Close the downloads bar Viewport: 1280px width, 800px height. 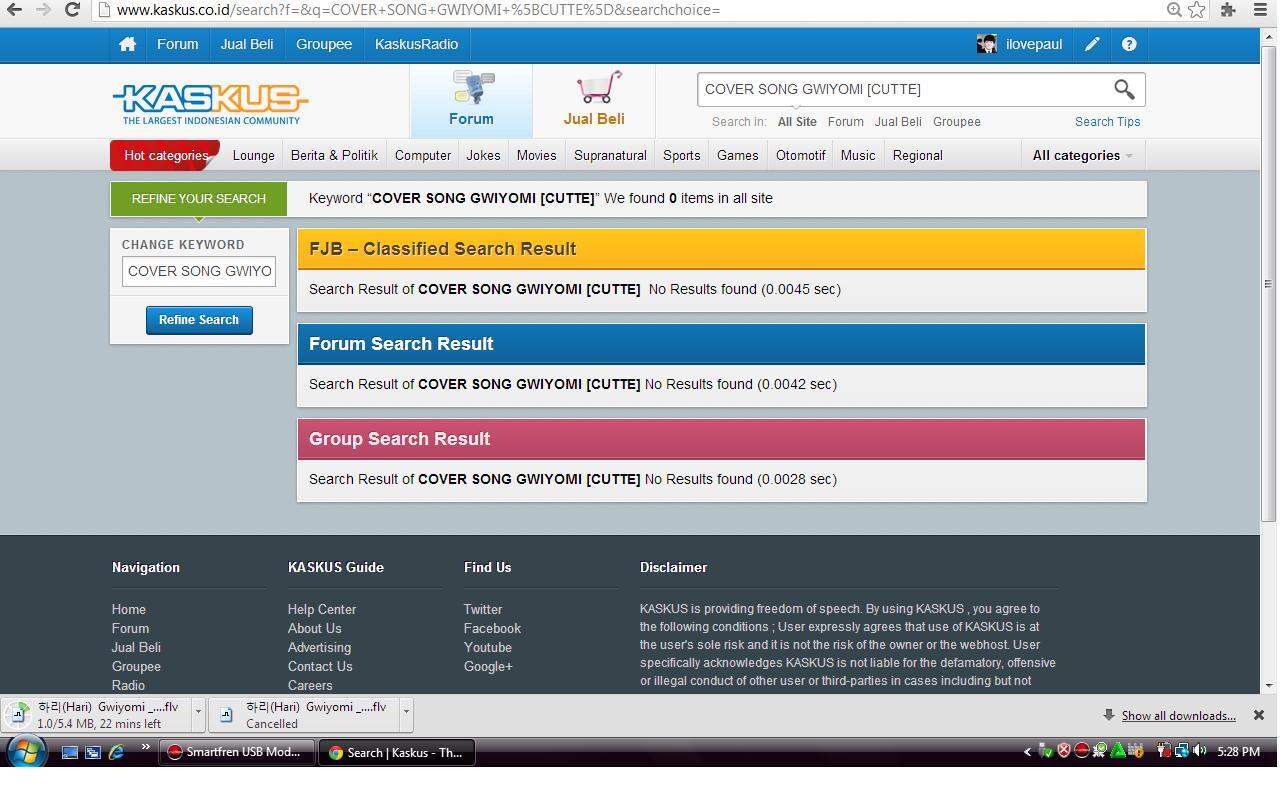click(1259, 715)
